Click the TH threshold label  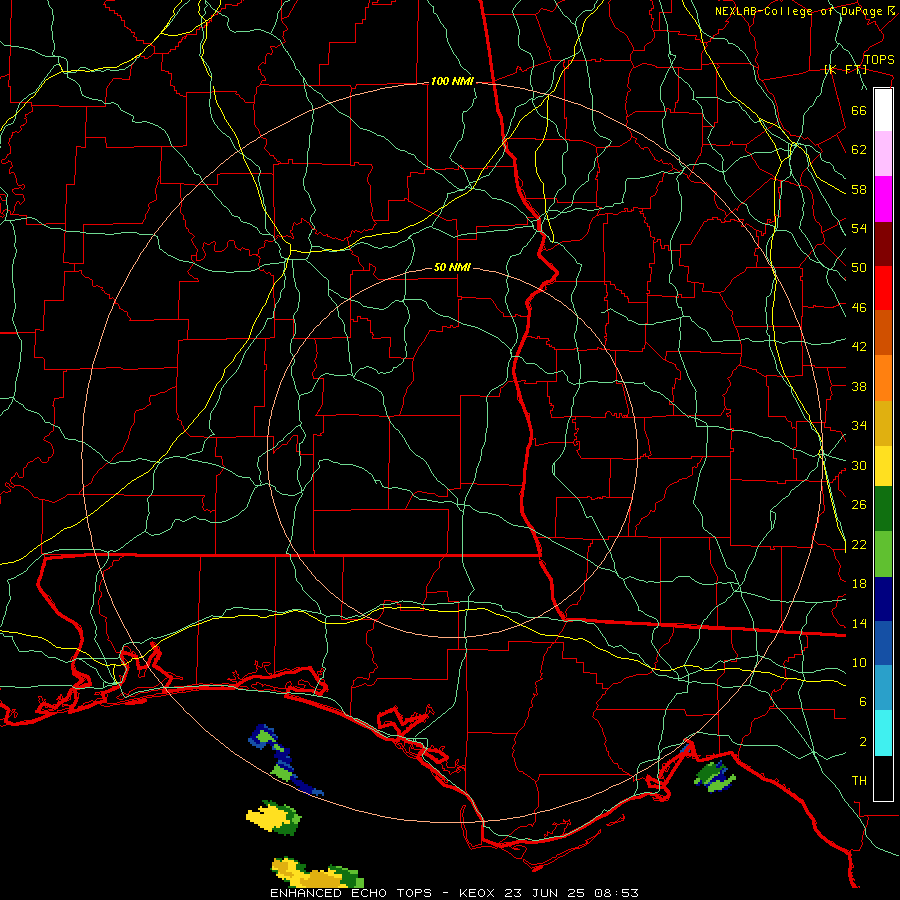coord(859,781)
